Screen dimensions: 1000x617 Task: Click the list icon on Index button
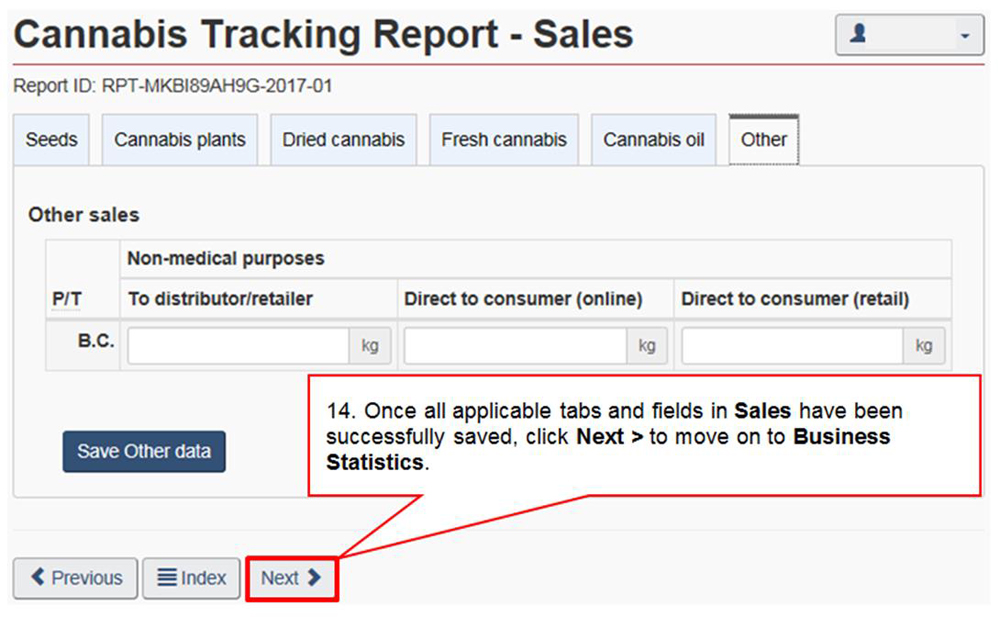click(x=167, y=578)
